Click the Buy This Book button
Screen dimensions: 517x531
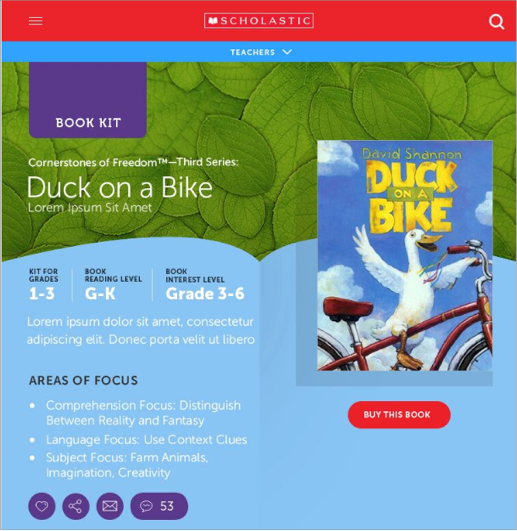pos(399,415)
